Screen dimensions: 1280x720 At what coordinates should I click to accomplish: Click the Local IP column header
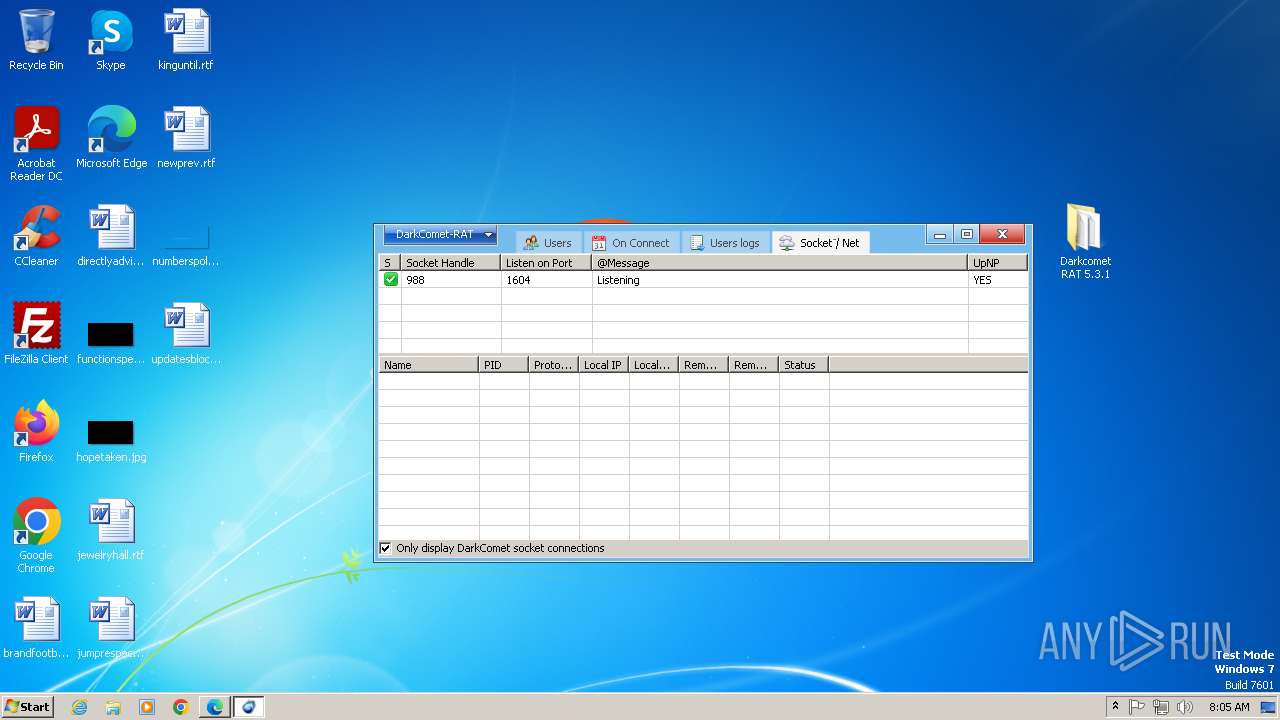tap(604, 365)
